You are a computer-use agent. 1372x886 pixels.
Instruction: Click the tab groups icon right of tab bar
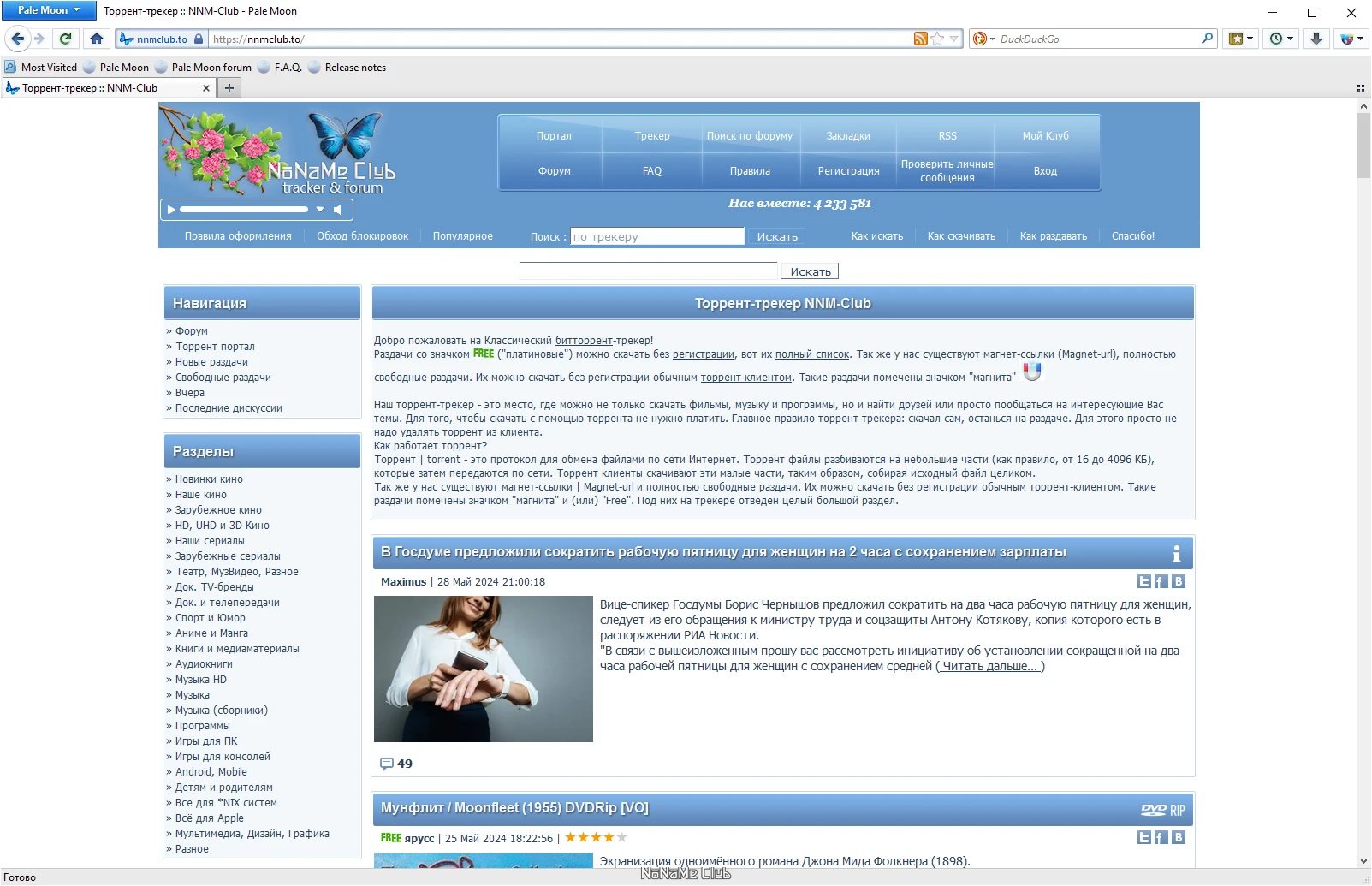point(1360,88)
